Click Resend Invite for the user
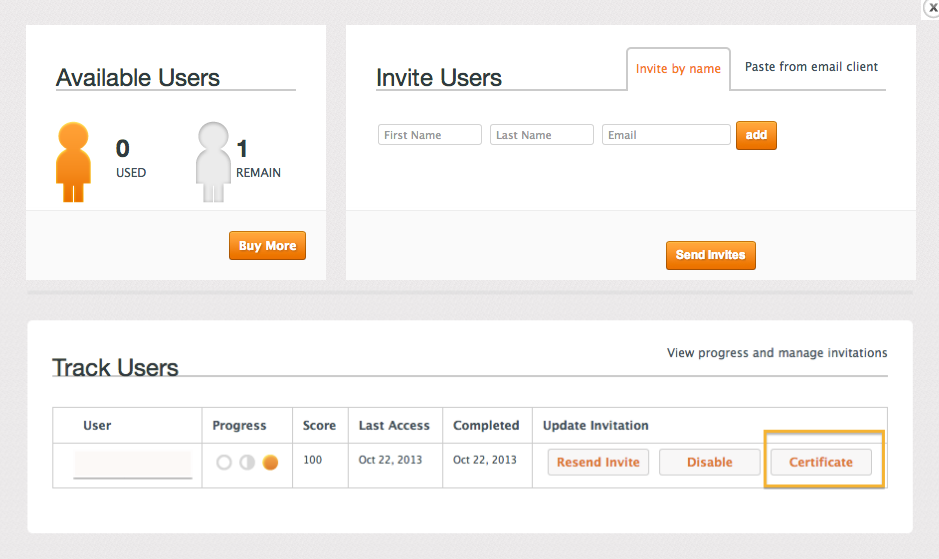Screen dimensions: 939x559 [x=598, y=462]
